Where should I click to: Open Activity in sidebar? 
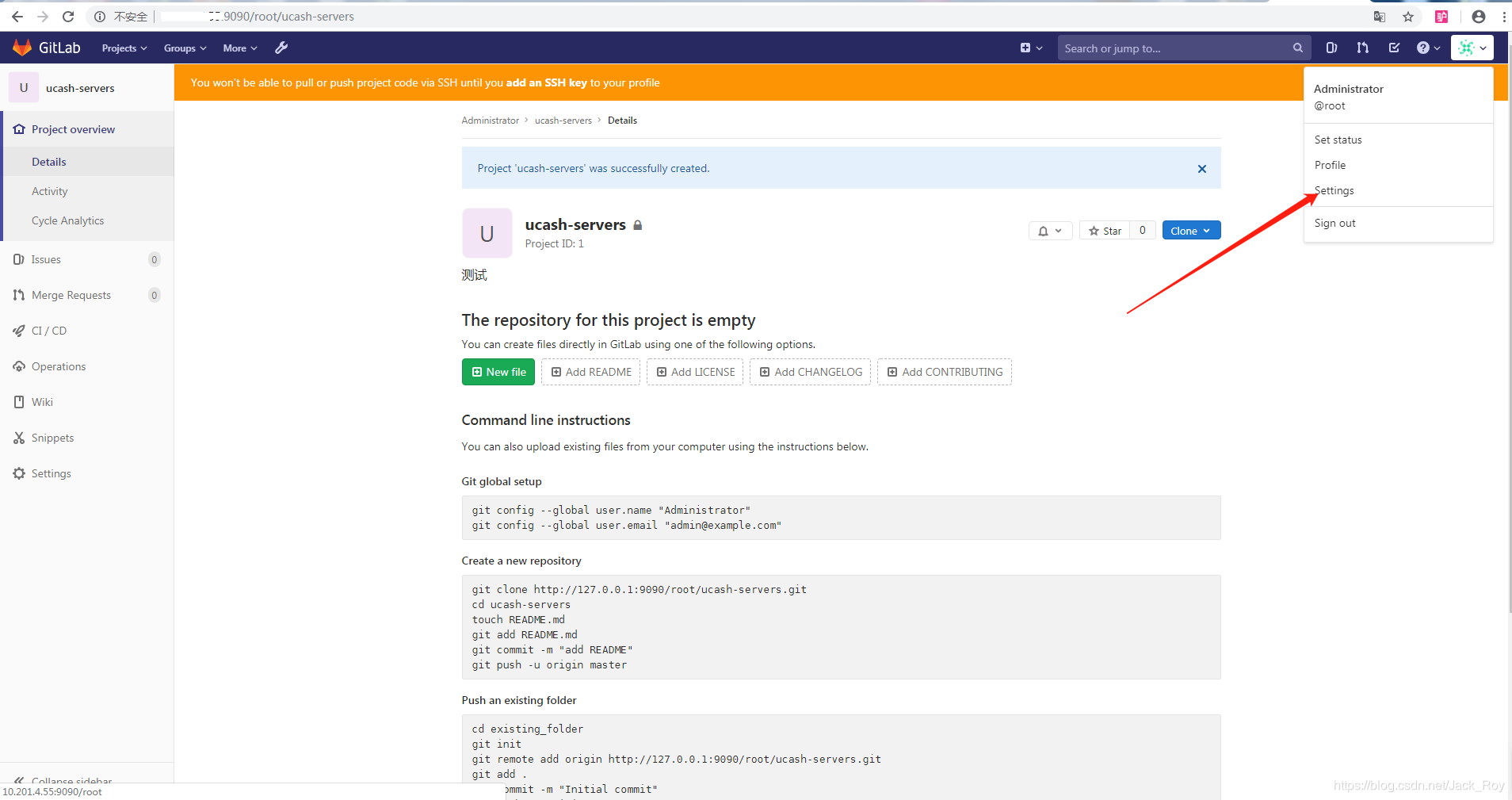pyautogui.click(x=50, y=191)
